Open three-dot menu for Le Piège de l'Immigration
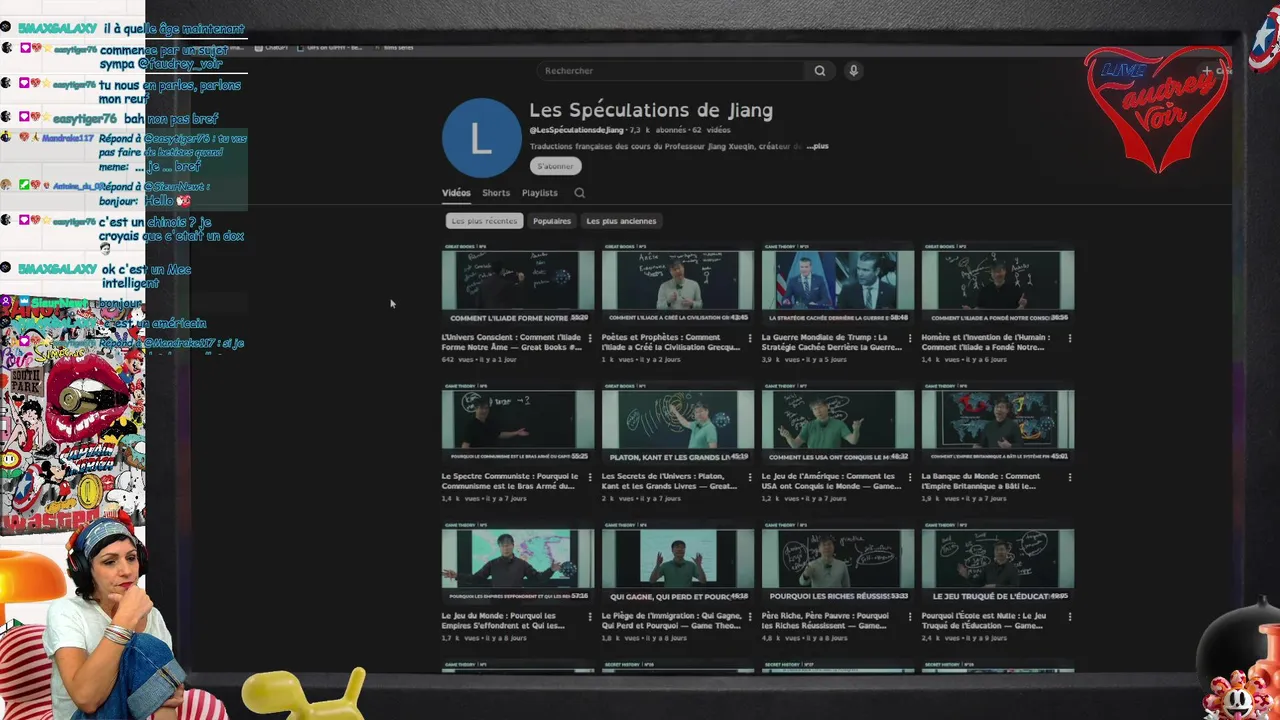 [x=749, y=616]
